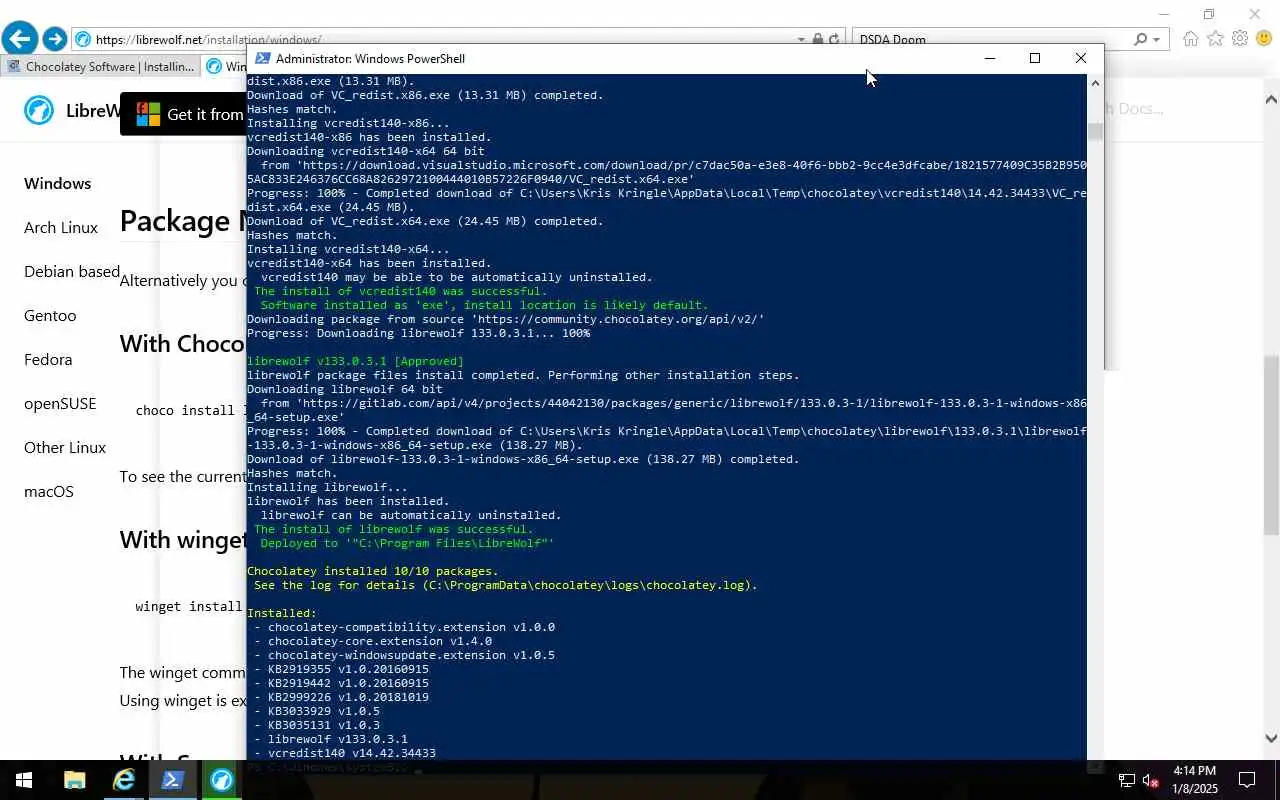This screenshot has height=800, width=1280.
Task: Click the 'KB3035131 v1.0.3' entry
Action: 324,725
